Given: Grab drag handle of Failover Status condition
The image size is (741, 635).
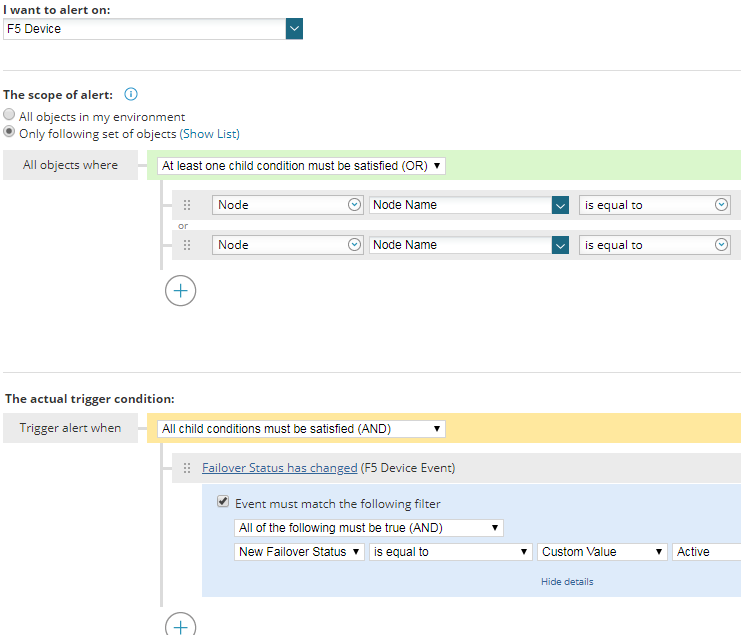Looking at the screenshot, I should [187, 468].
